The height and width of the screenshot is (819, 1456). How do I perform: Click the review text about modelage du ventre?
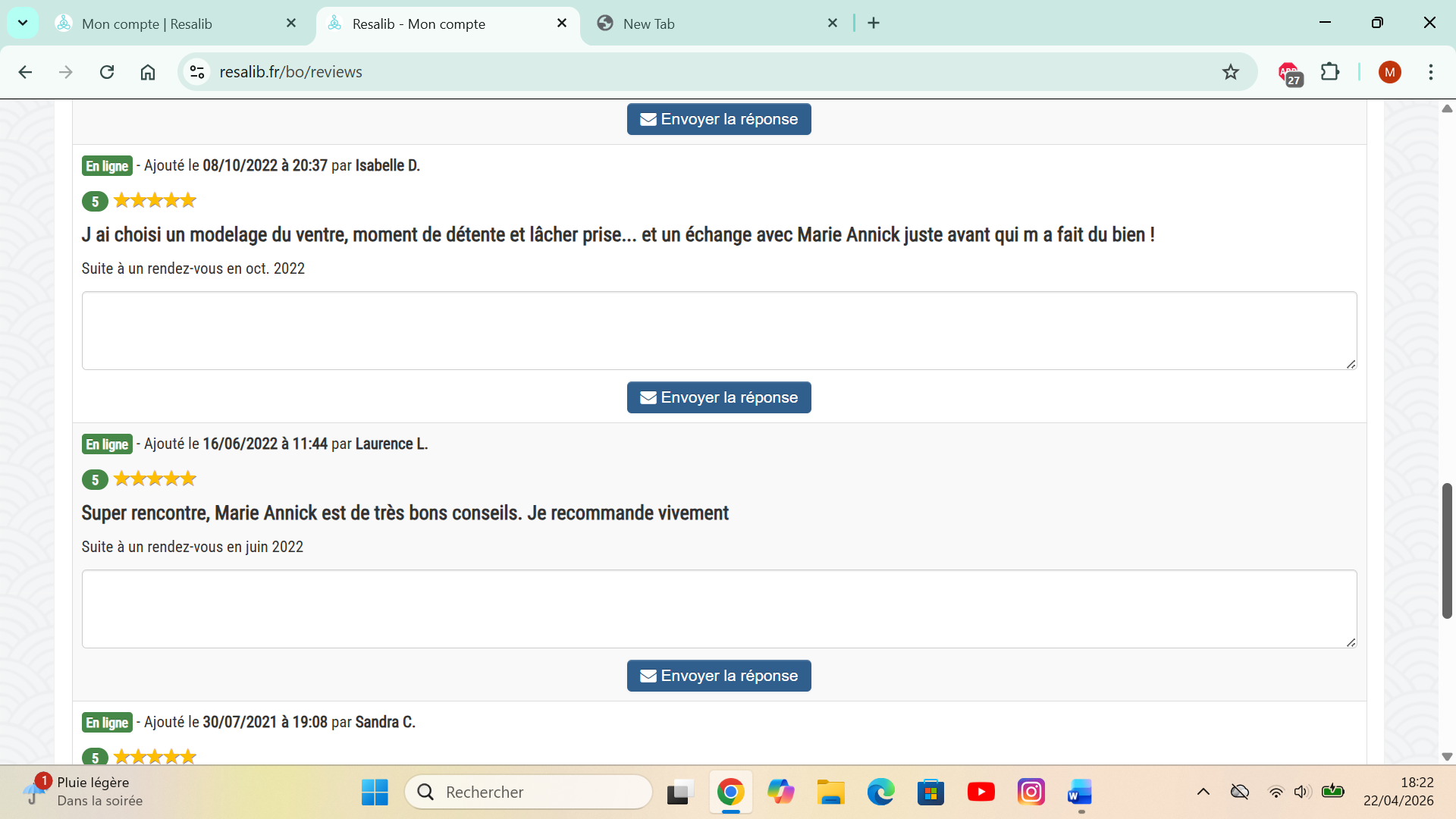618,235
